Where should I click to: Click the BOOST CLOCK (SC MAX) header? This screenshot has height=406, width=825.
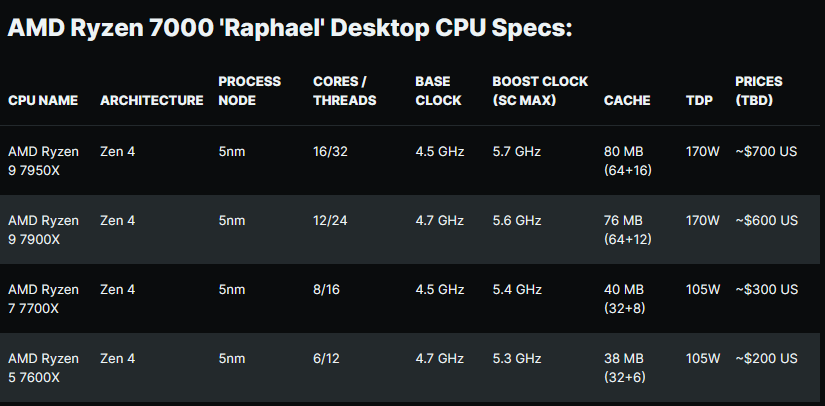click(x=540, y=91)
